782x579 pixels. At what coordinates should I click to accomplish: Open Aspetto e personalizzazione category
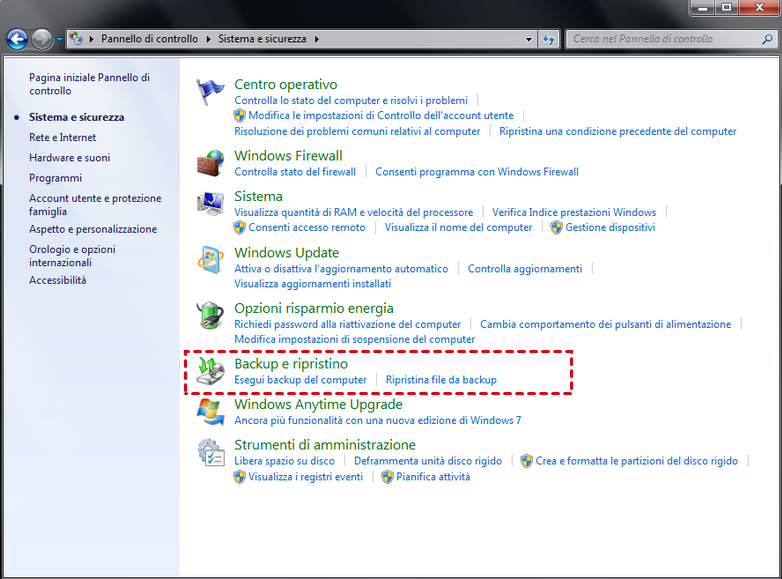[93, 229]
